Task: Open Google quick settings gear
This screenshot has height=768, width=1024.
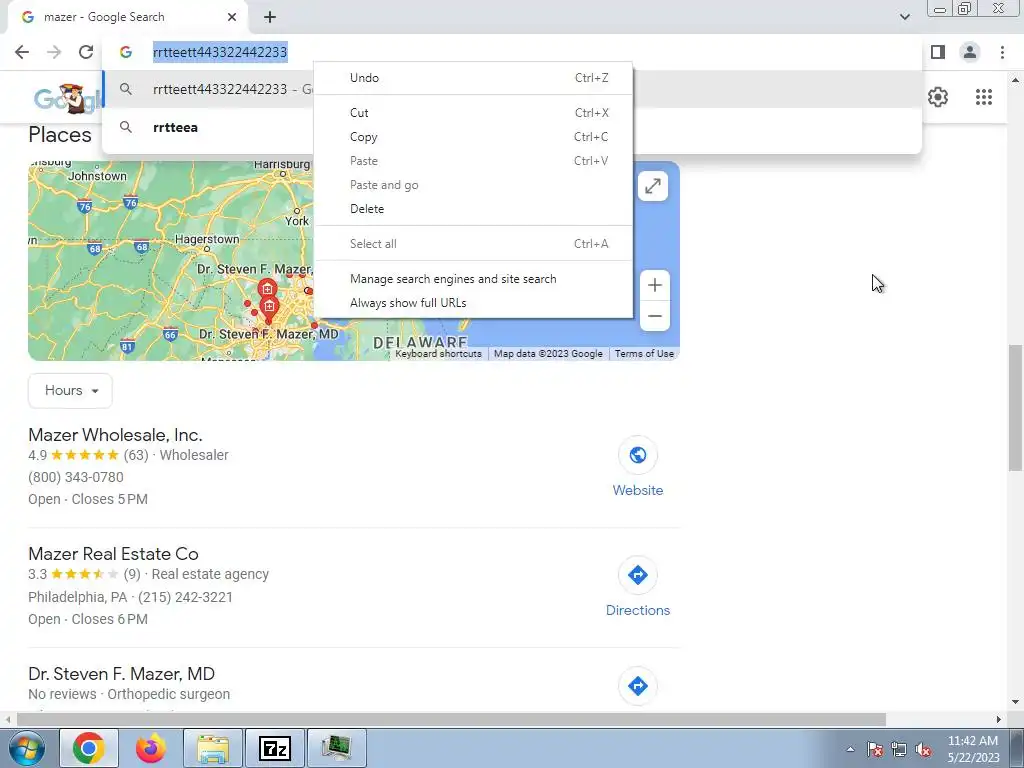Action: (x=938, y=97)
